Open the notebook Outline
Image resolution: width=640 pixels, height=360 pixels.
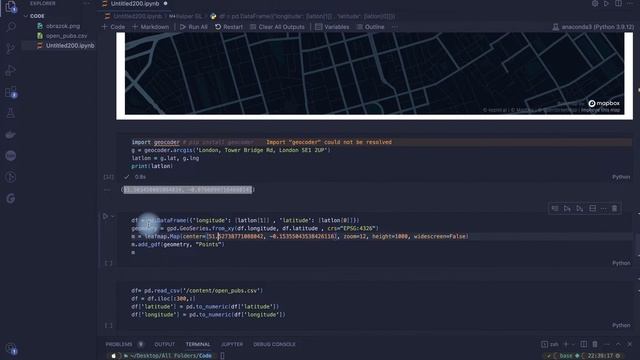point(370,27)
